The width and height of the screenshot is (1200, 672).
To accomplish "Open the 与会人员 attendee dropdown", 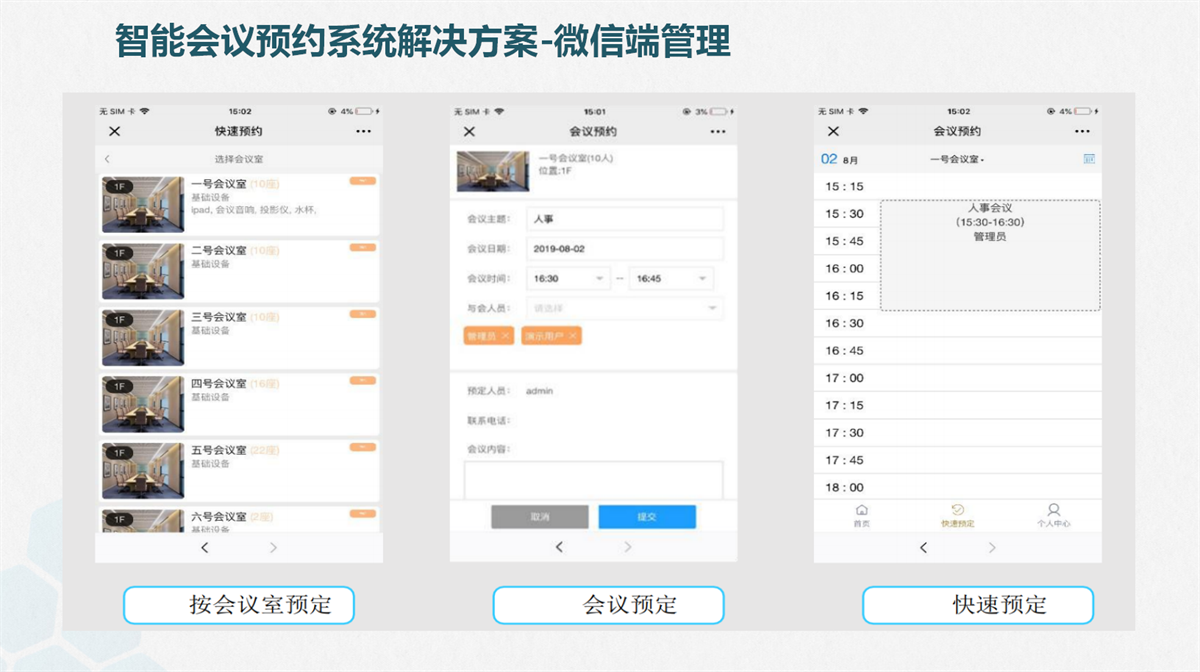I will (625, 308).
